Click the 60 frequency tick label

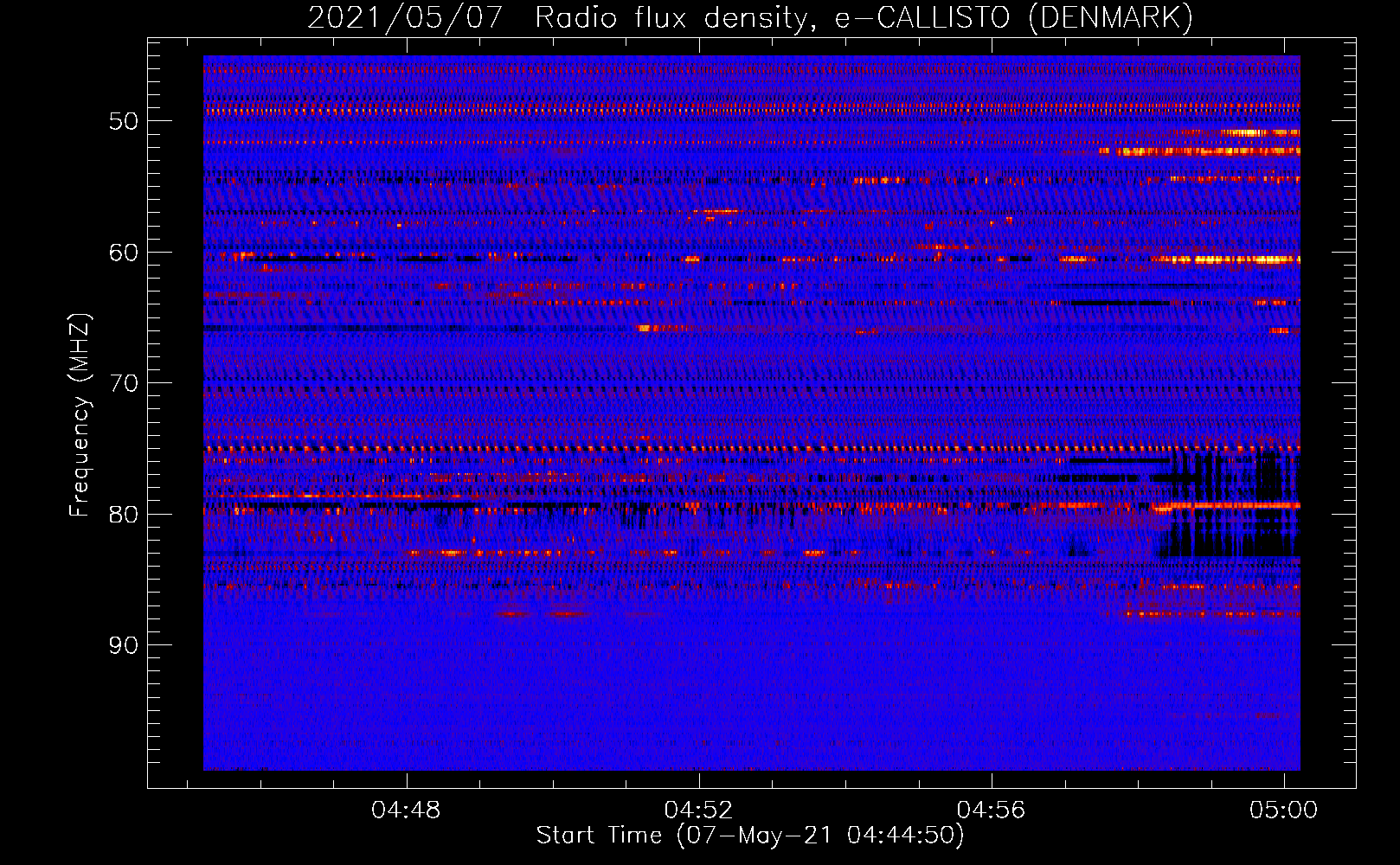pyautogui.click(x=124, y=253)
